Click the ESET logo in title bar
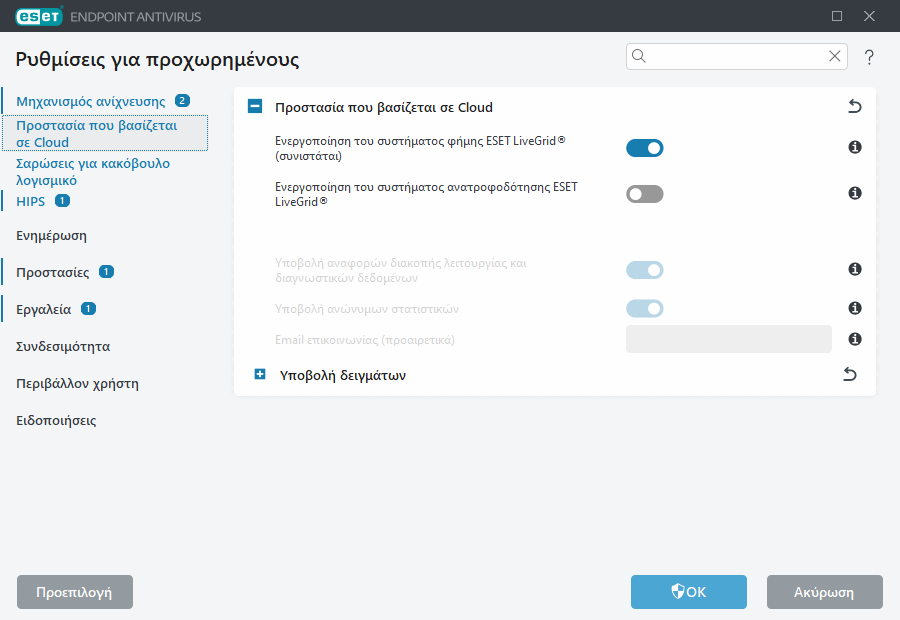The image size is (900, 620). click(39, 16)
